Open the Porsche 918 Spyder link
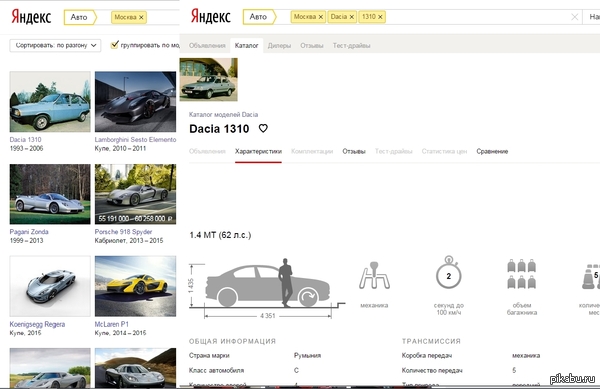 (123, 232)
